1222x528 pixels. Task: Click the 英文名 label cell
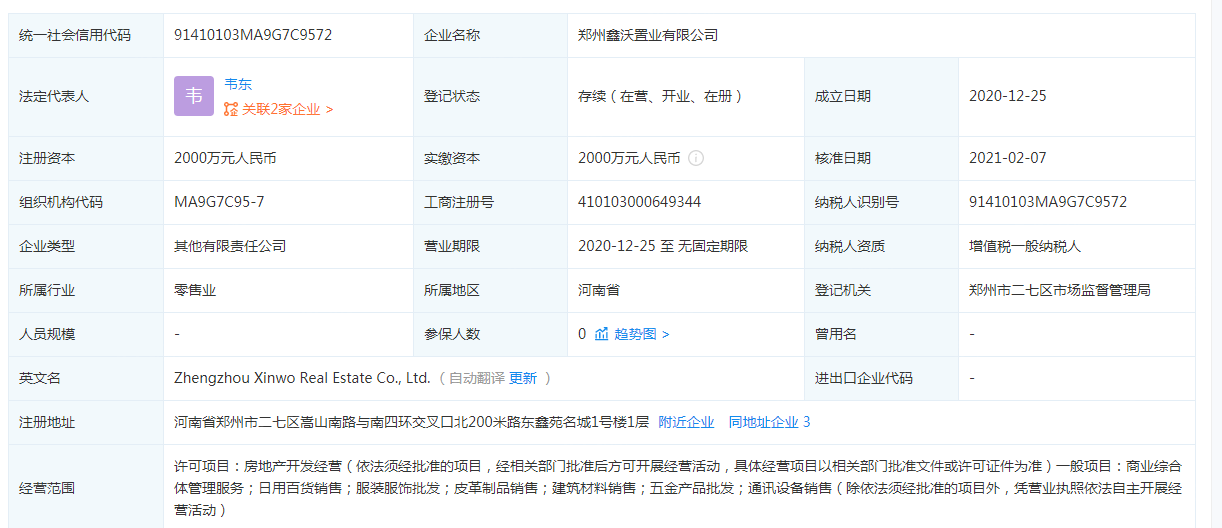tap(86, 378)
